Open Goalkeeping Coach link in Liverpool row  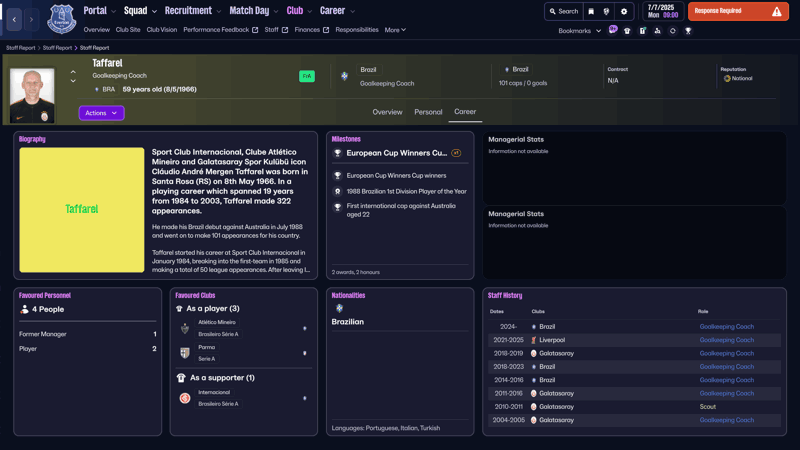pyautogui.click(x=727, y=340)
